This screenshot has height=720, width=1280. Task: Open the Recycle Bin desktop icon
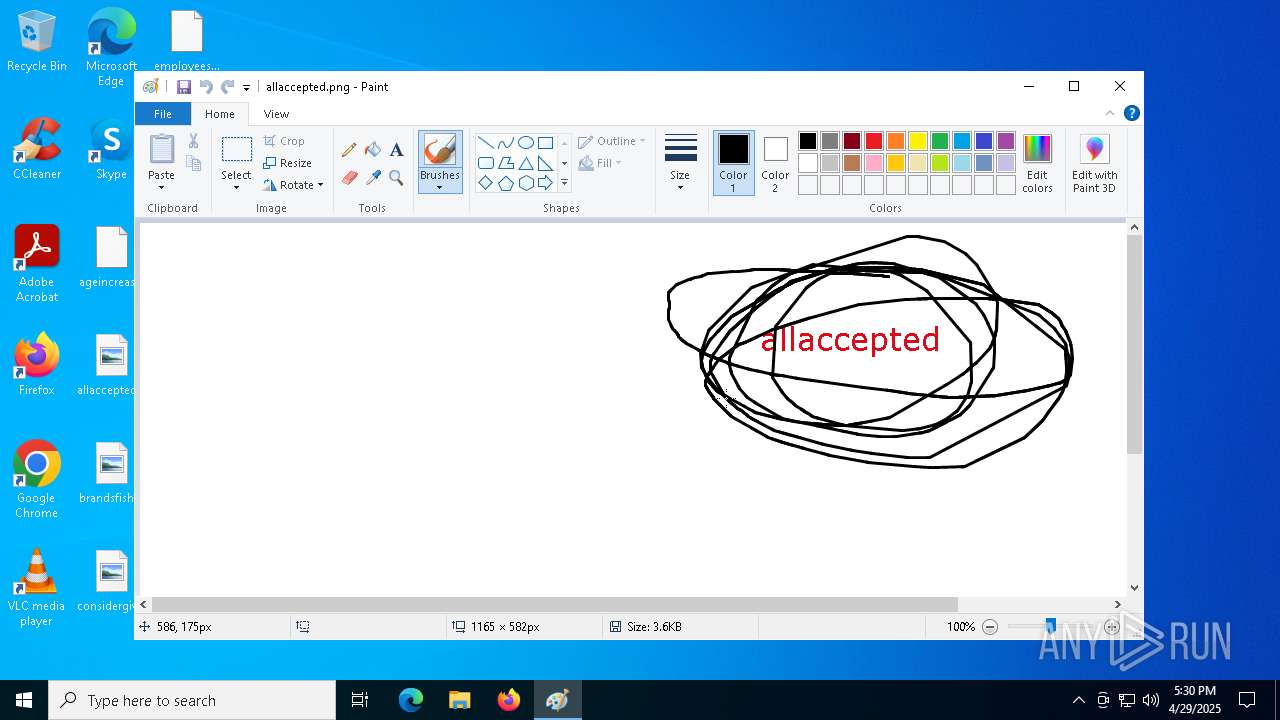tap(37, 41)
